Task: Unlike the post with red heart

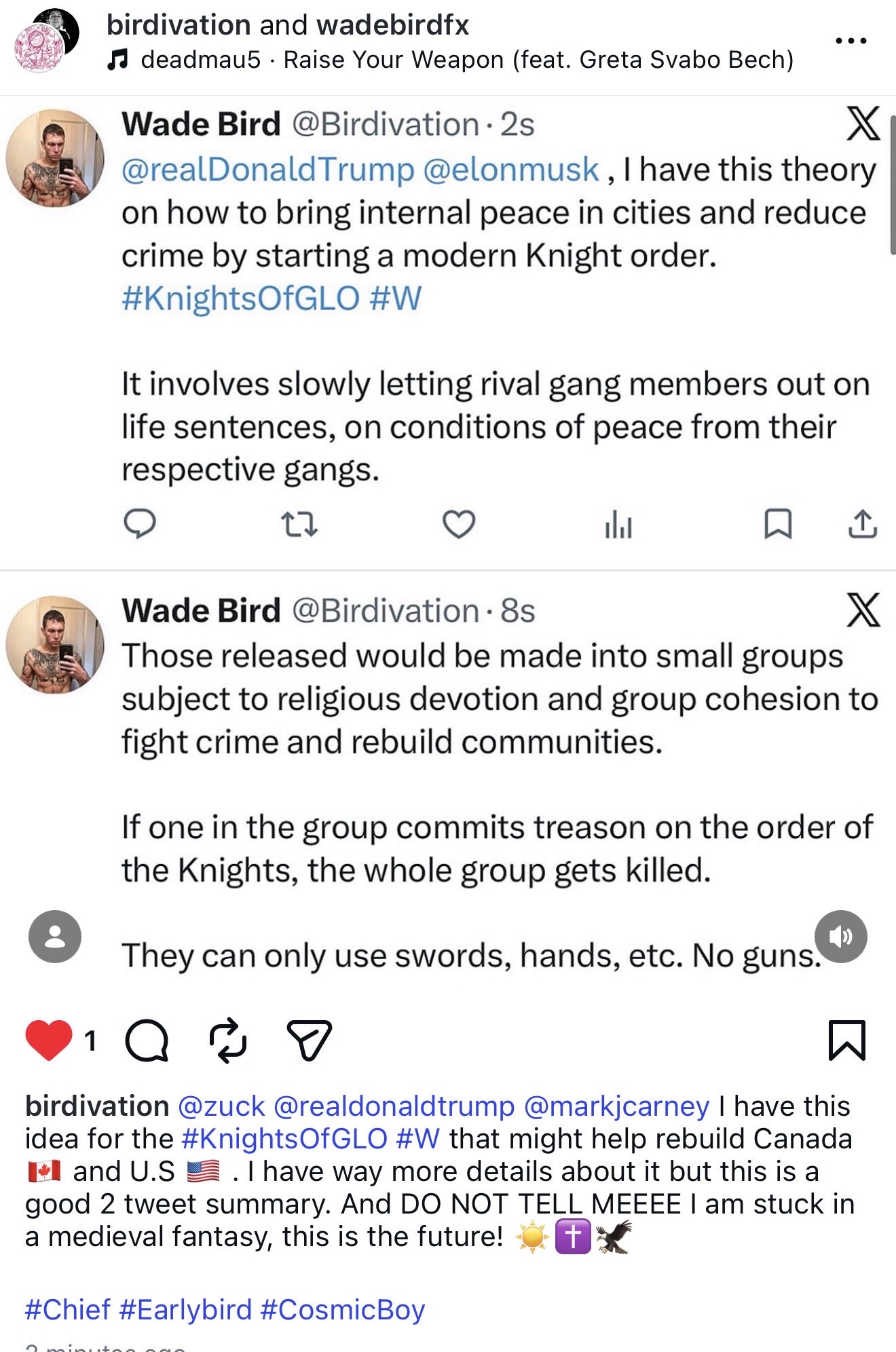Action: [49, 1039]
